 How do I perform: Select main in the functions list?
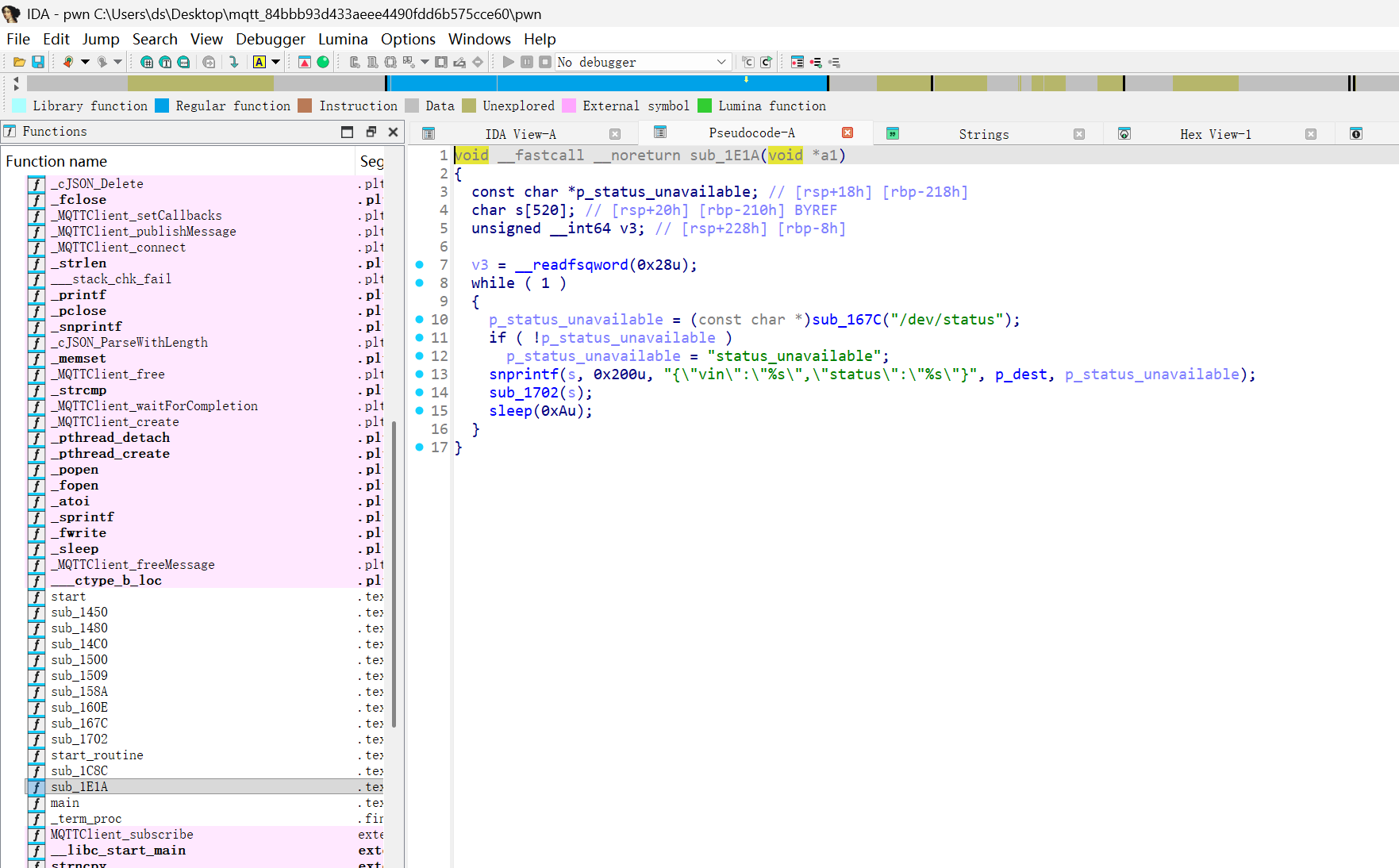coord(65,803)
